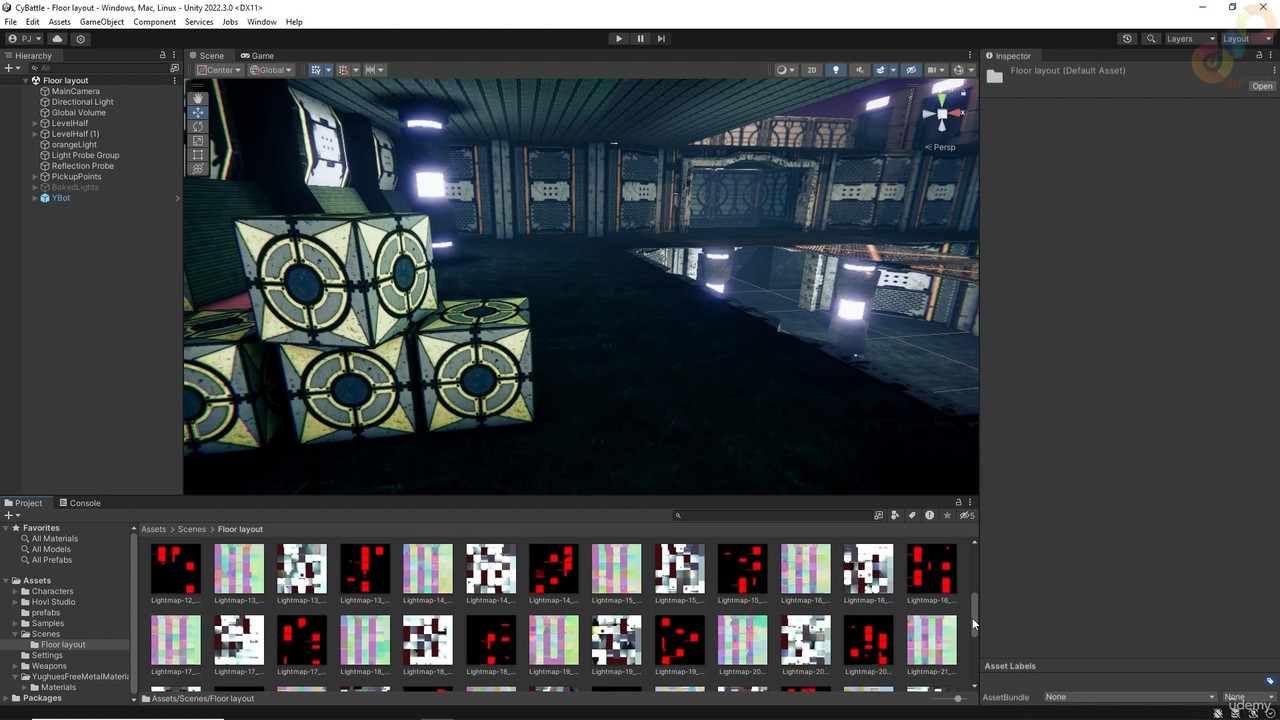The width and height of the screenshot is (1280, 720).
Task: Save search with favorite star icon
Action: (947, 515)
